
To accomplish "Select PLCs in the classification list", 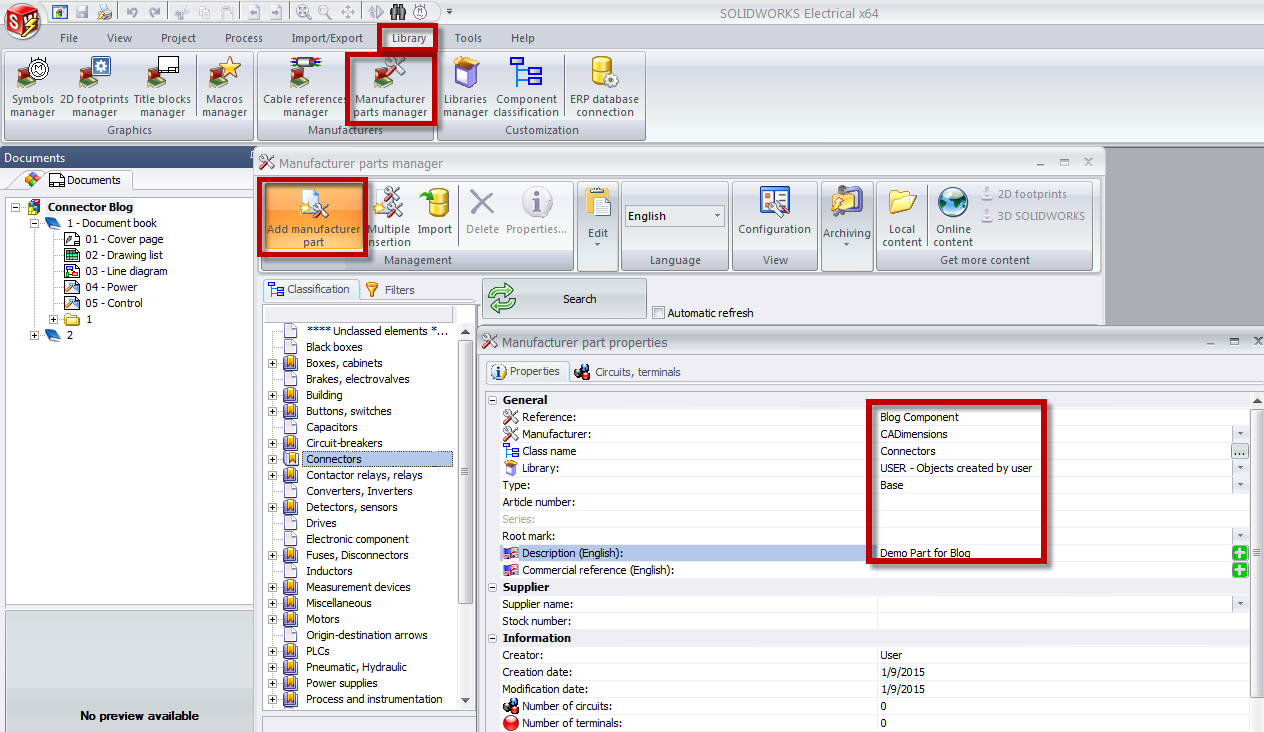I will click(317, 651).
